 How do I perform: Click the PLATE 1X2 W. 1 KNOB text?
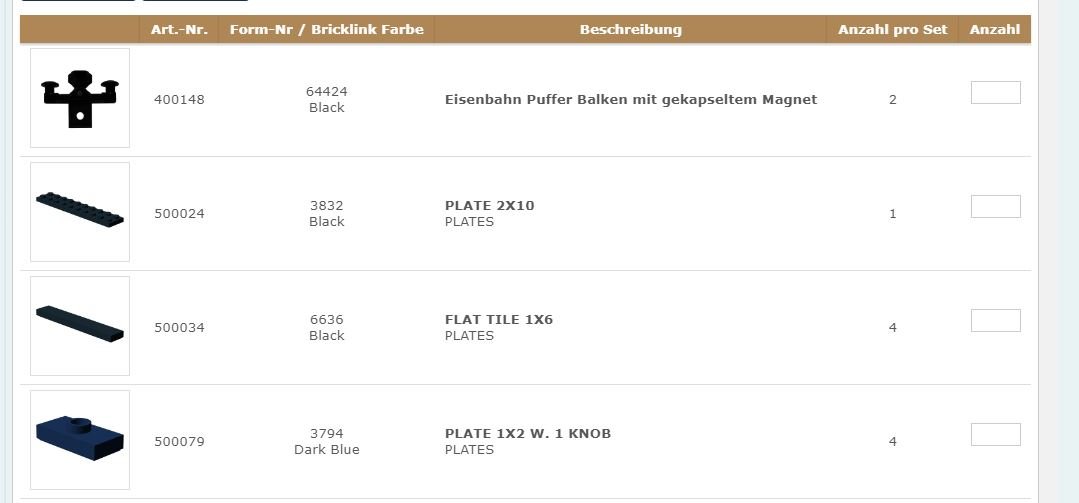[527, 434]
